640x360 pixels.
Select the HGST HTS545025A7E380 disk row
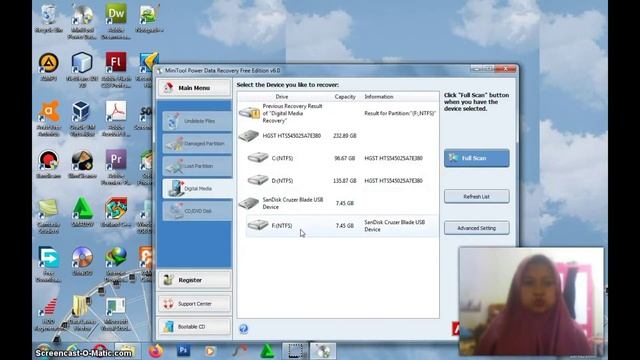click(x=338, y=136)
